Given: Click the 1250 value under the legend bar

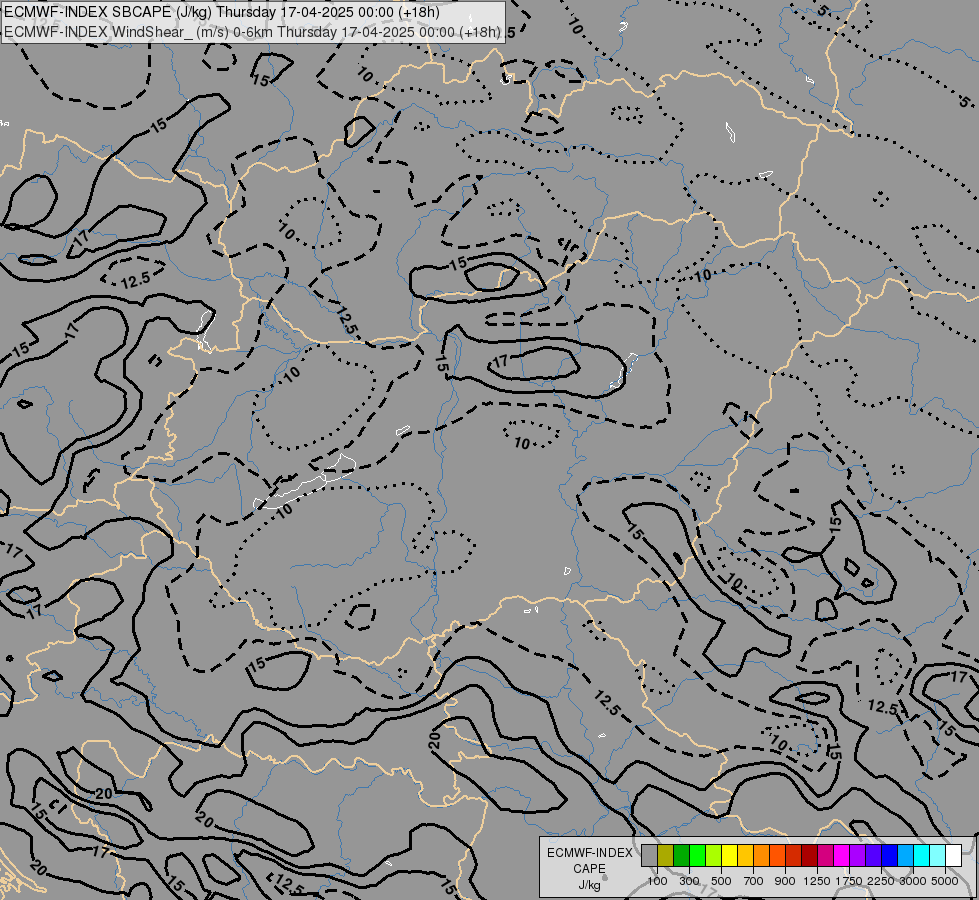Looking at the screenshot, I should pos(817,881).
